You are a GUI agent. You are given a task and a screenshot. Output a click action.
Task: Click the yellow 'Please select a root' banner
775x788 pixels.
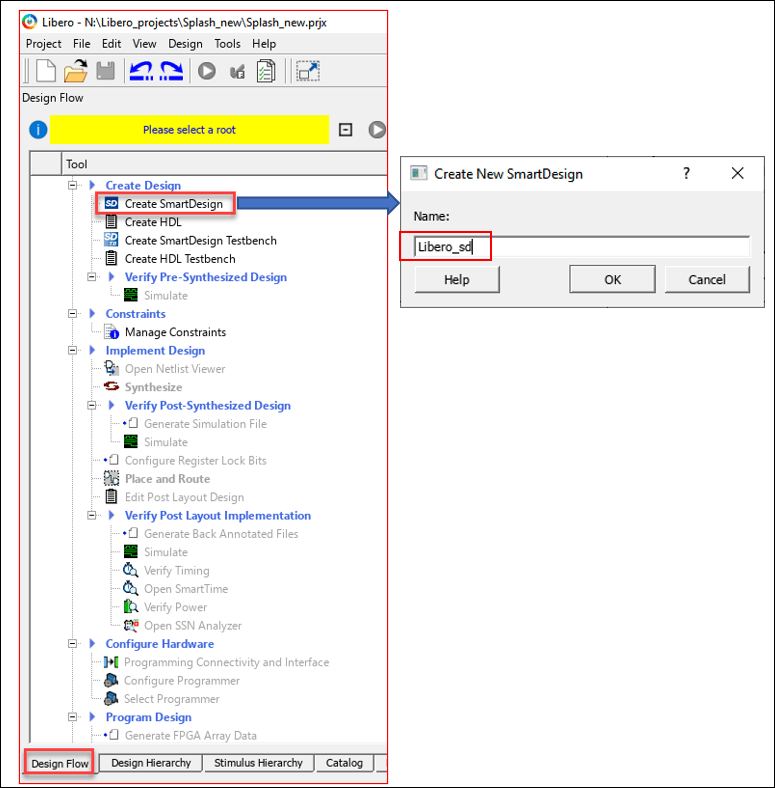[x=189, y=130]
